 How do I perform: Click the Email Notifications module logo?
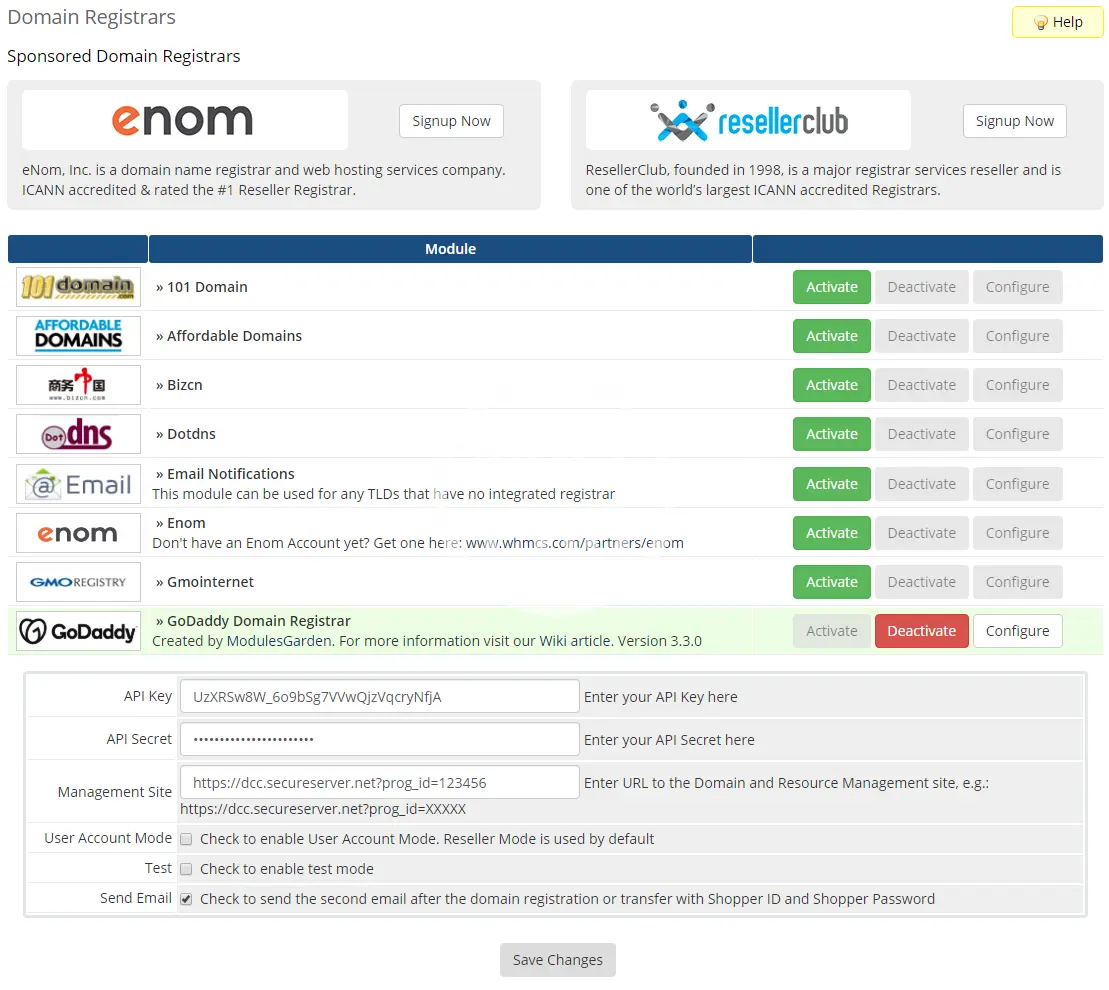78,484
